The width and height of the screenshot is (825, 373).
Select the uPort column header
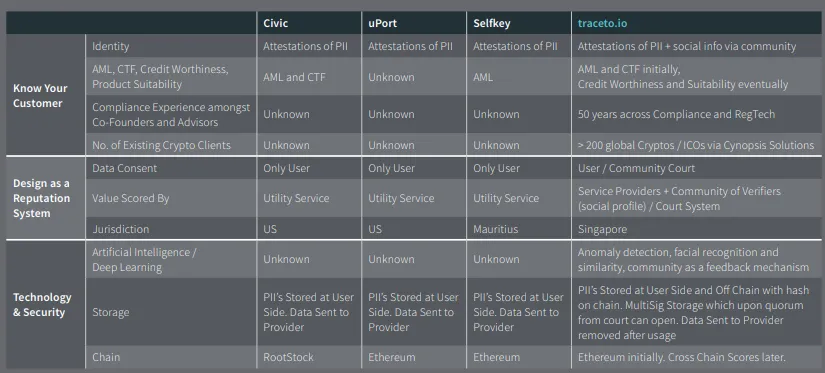(x=383, y=23)
